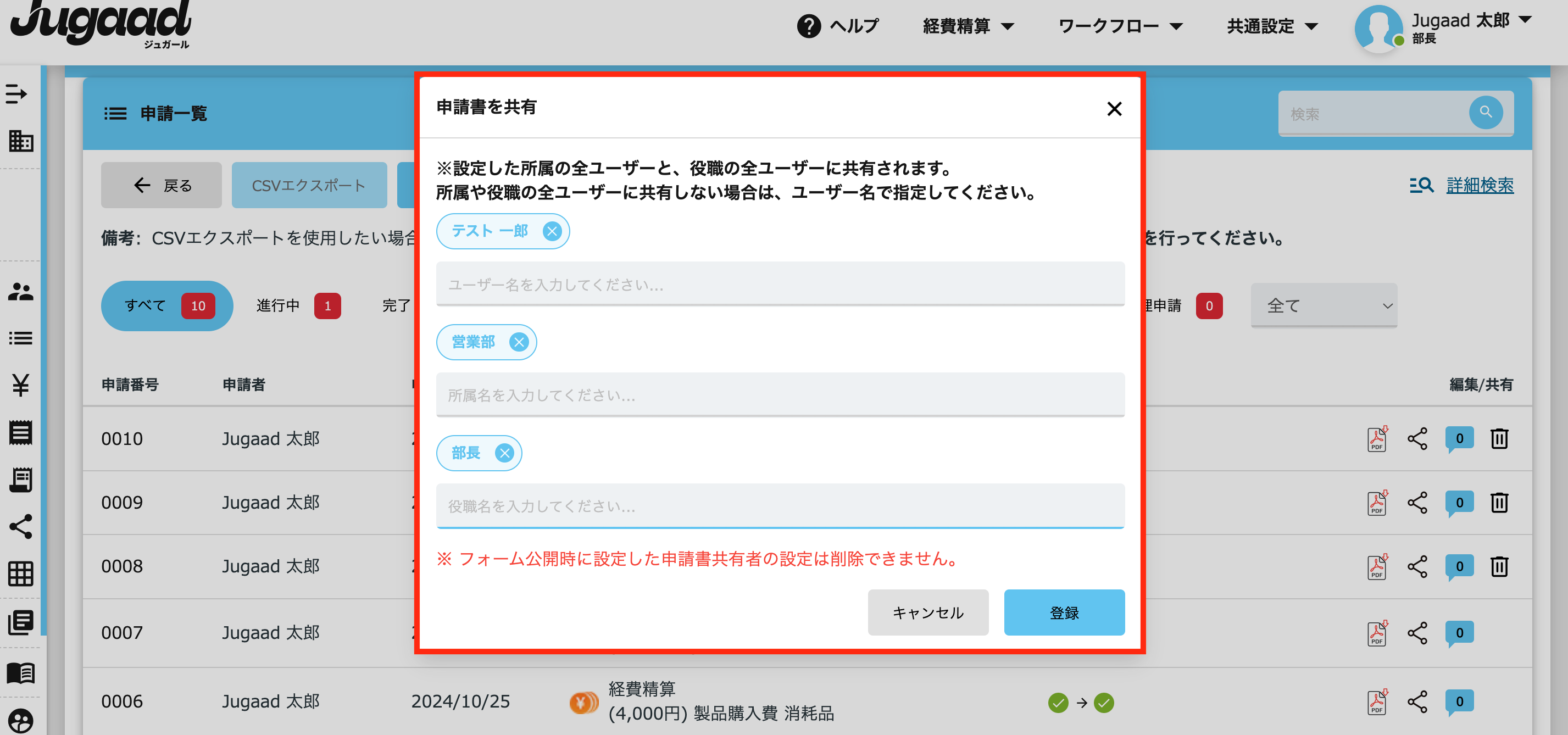
Task: Share application 0007
Action: tap(1417, 633)
